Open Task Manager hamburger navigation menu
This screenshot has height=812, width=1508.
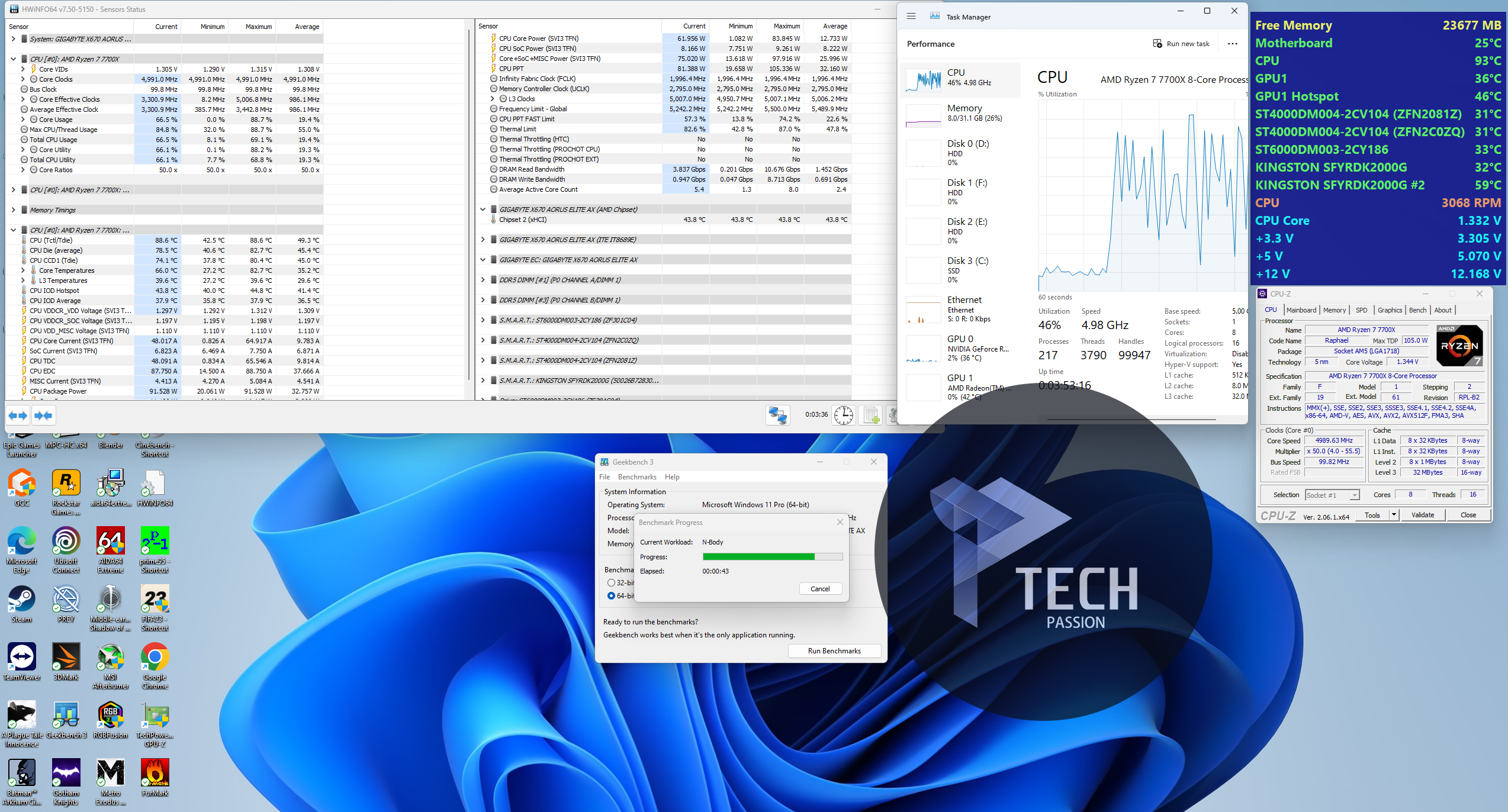pyautogui.click(x=911, y=17)
